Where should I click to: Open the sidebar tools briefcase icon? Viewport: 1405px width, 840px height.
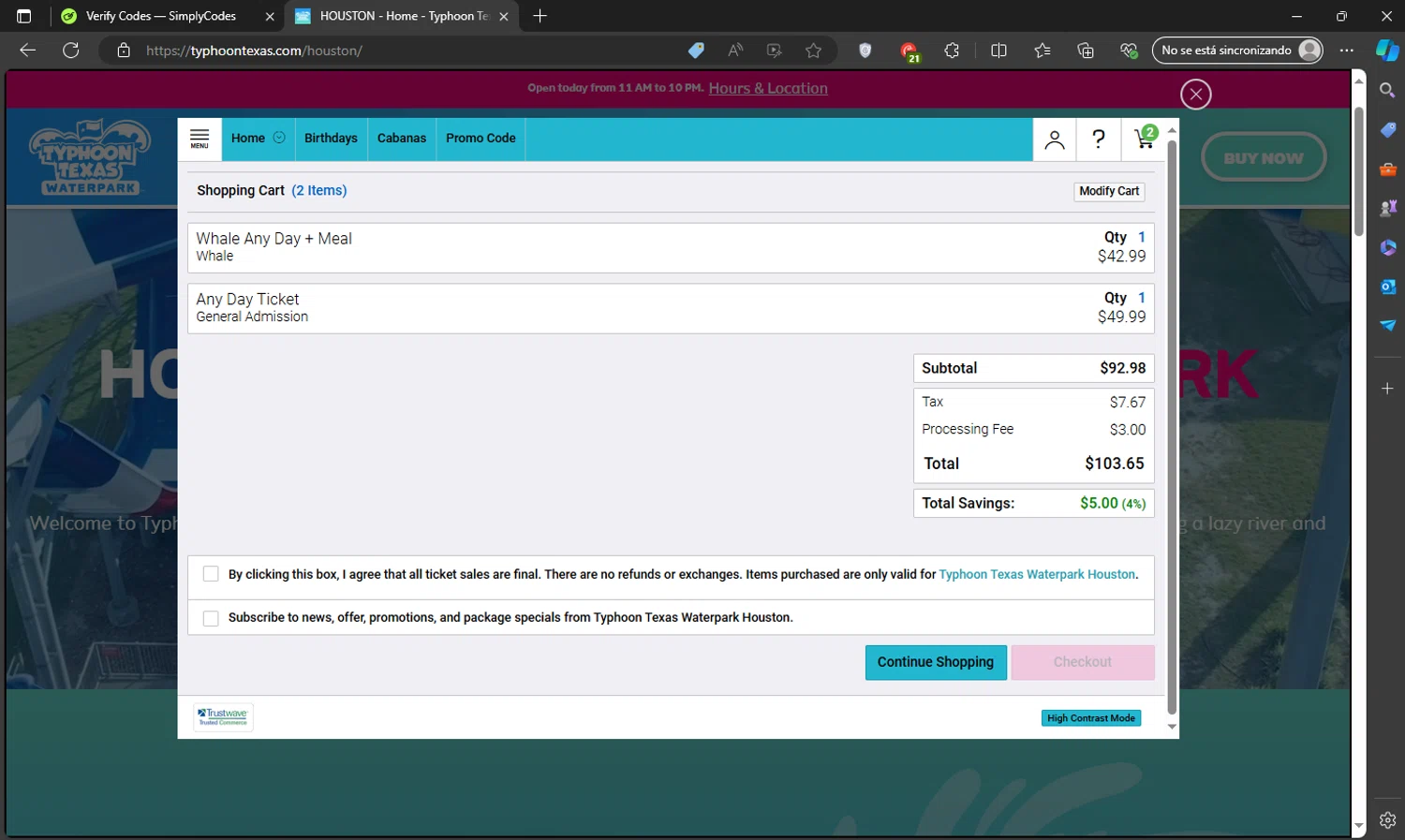[x=1387, y=169]
